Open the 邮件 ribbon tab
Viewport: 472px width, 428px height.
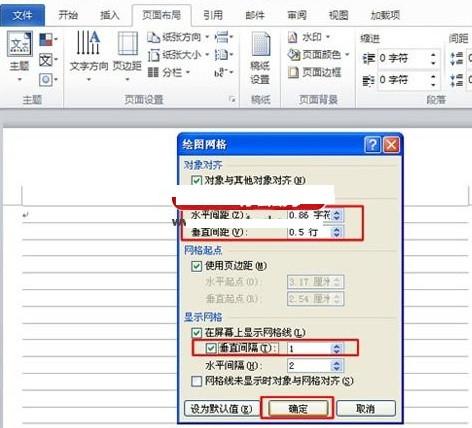coord(255,15)
